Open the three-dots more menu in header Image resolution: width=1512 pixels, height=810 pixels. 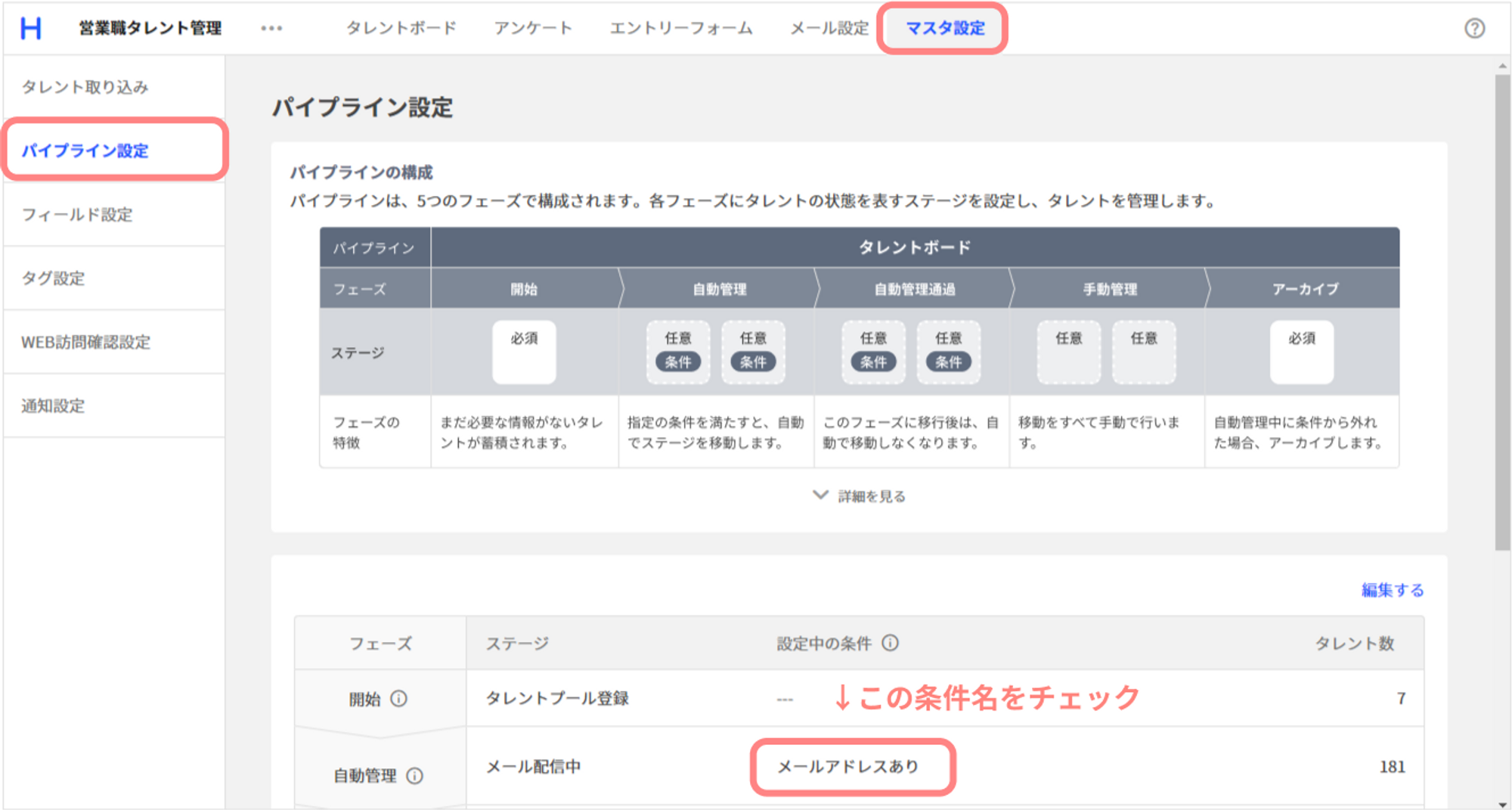click(x=271, y=28)
